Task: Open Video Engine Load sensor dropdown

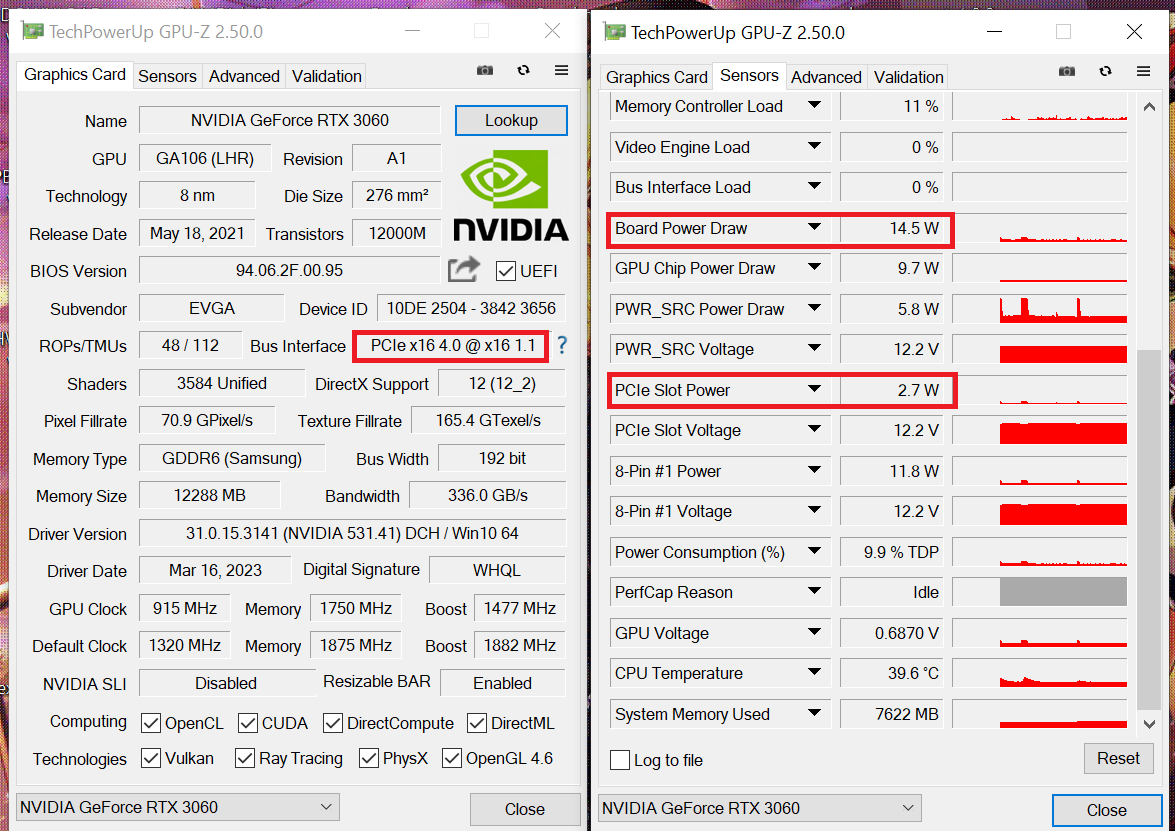Action: pos(814,146)
